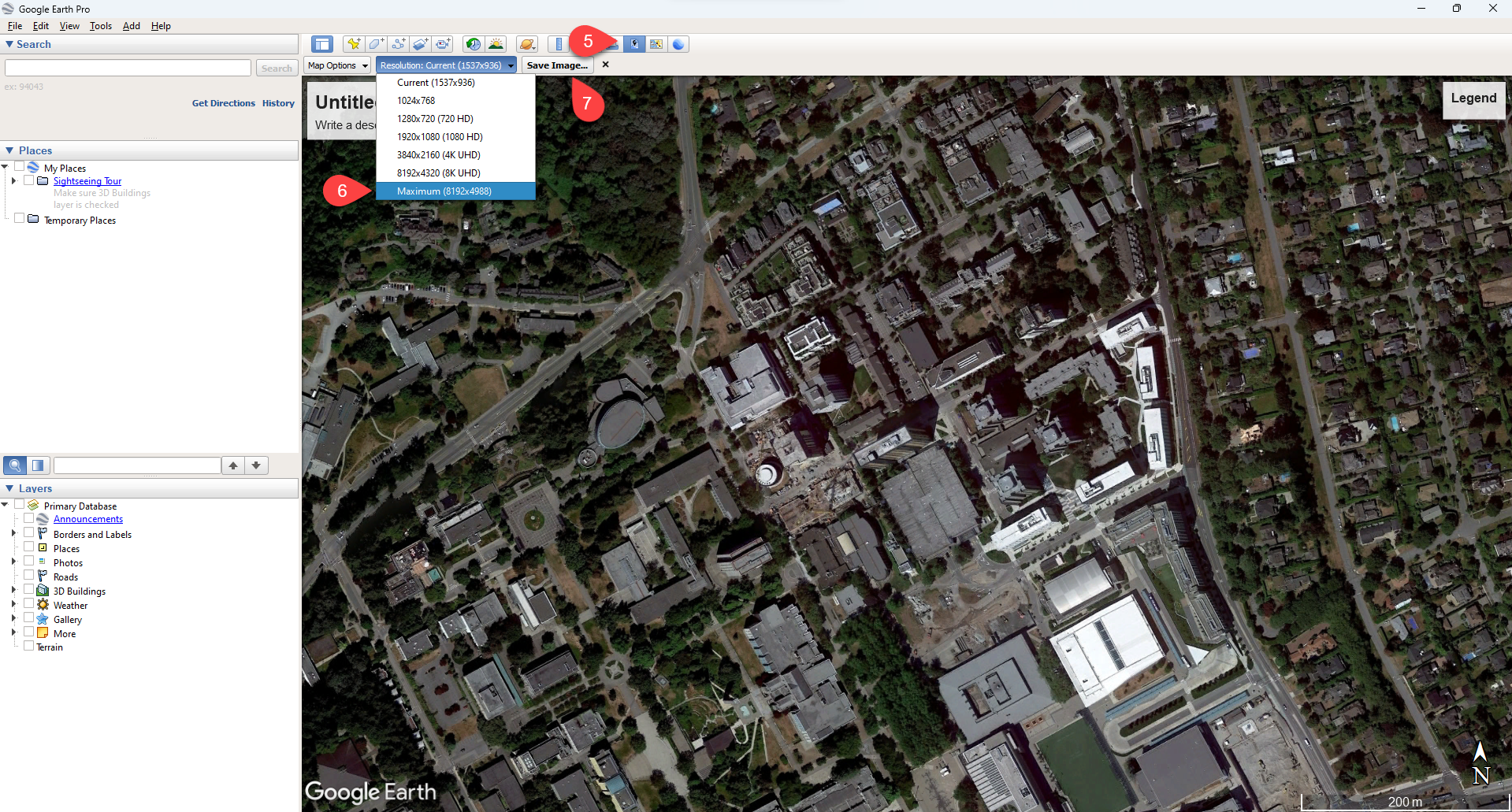This screenshot has width=1512, height=812.
Task: Click the 3D Buildings layer icon
Action: pyautogui.click(x=43, y=591)
